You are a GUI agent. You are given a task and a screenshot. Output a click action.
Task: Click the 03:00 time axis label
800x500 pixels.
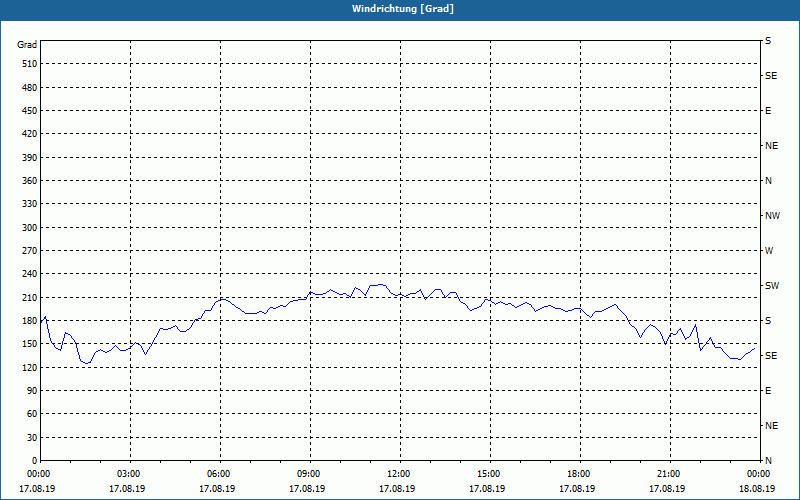tap(128, 474)
